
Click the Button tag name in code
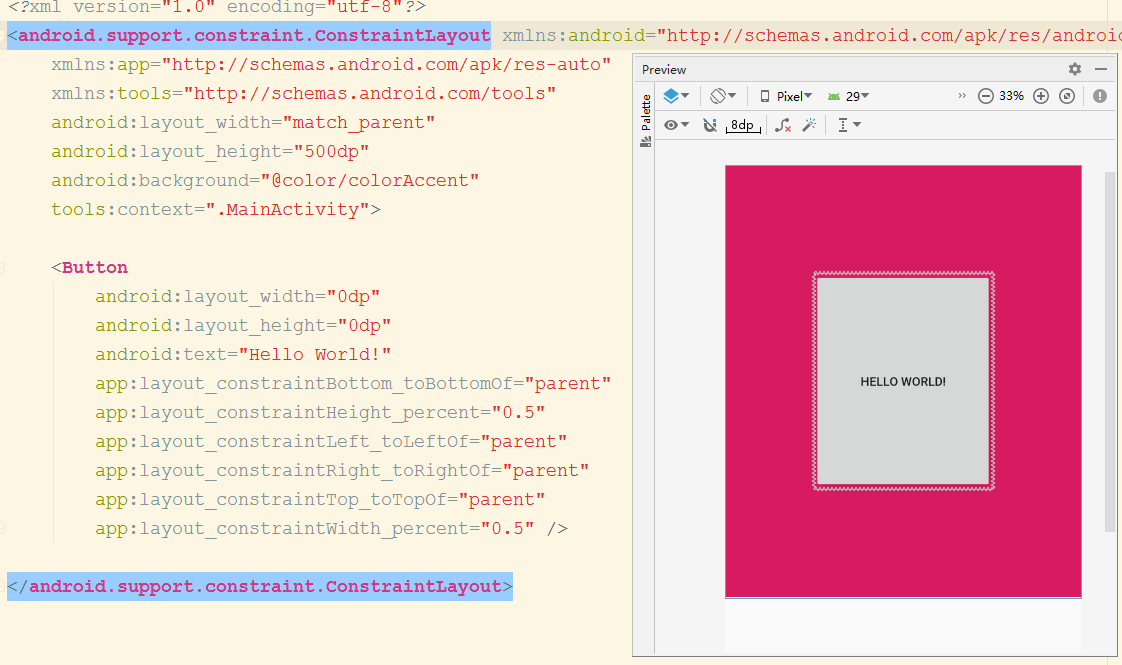[x=94, y=267]
